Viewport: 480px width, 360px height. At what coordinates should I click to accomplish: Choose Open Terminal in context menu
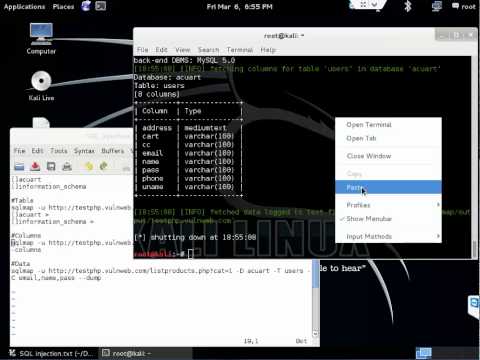pyautogui.click(x=388, y=125)
